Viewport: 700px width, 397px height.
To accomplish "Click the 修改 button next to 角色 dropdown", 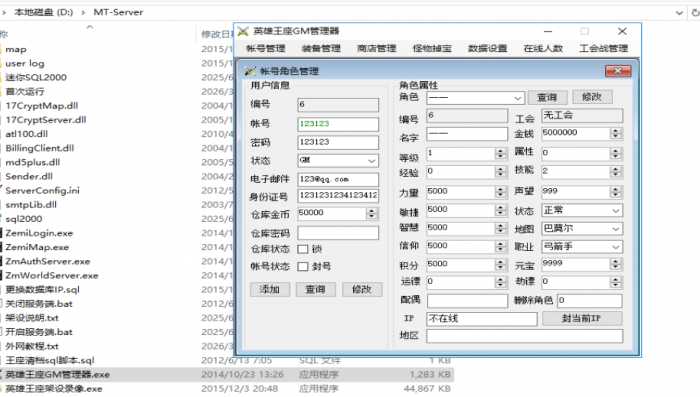I will pos(592,97).
